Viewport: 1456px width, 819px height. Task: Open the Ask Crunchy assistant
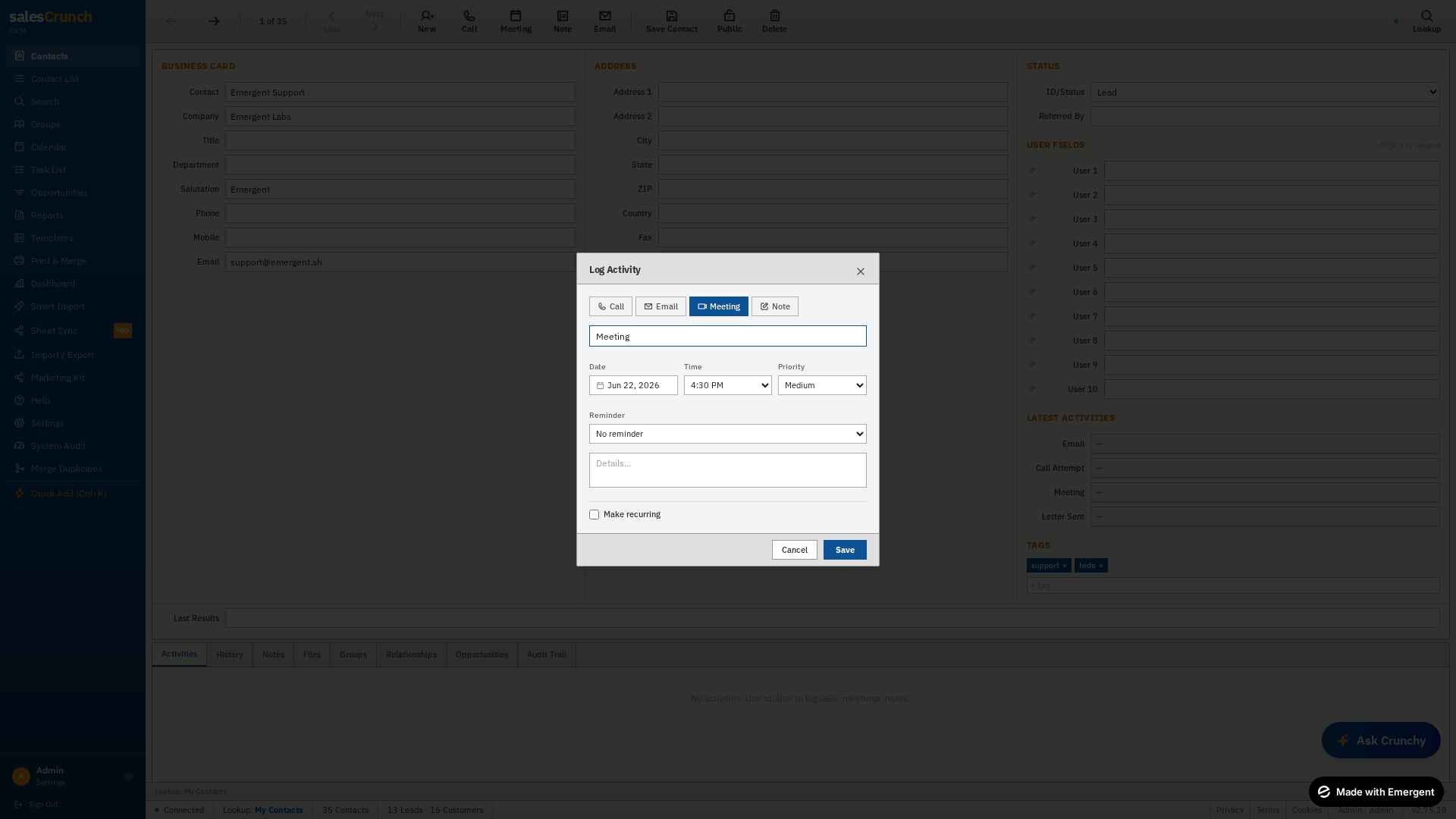click(1381, 740)
